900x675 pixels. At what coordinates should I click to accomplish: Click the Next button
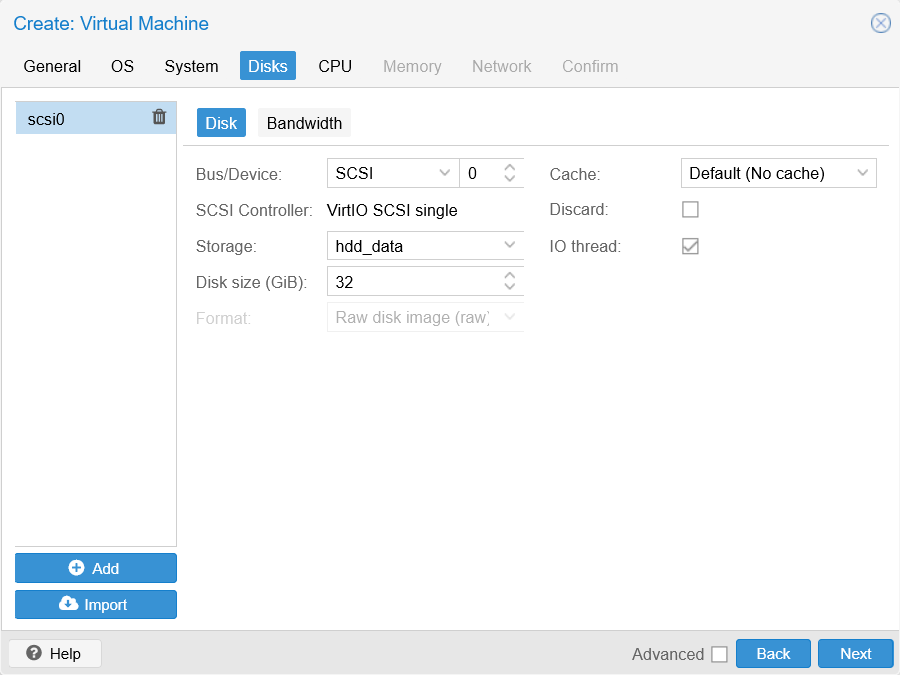tap(855, 653)
